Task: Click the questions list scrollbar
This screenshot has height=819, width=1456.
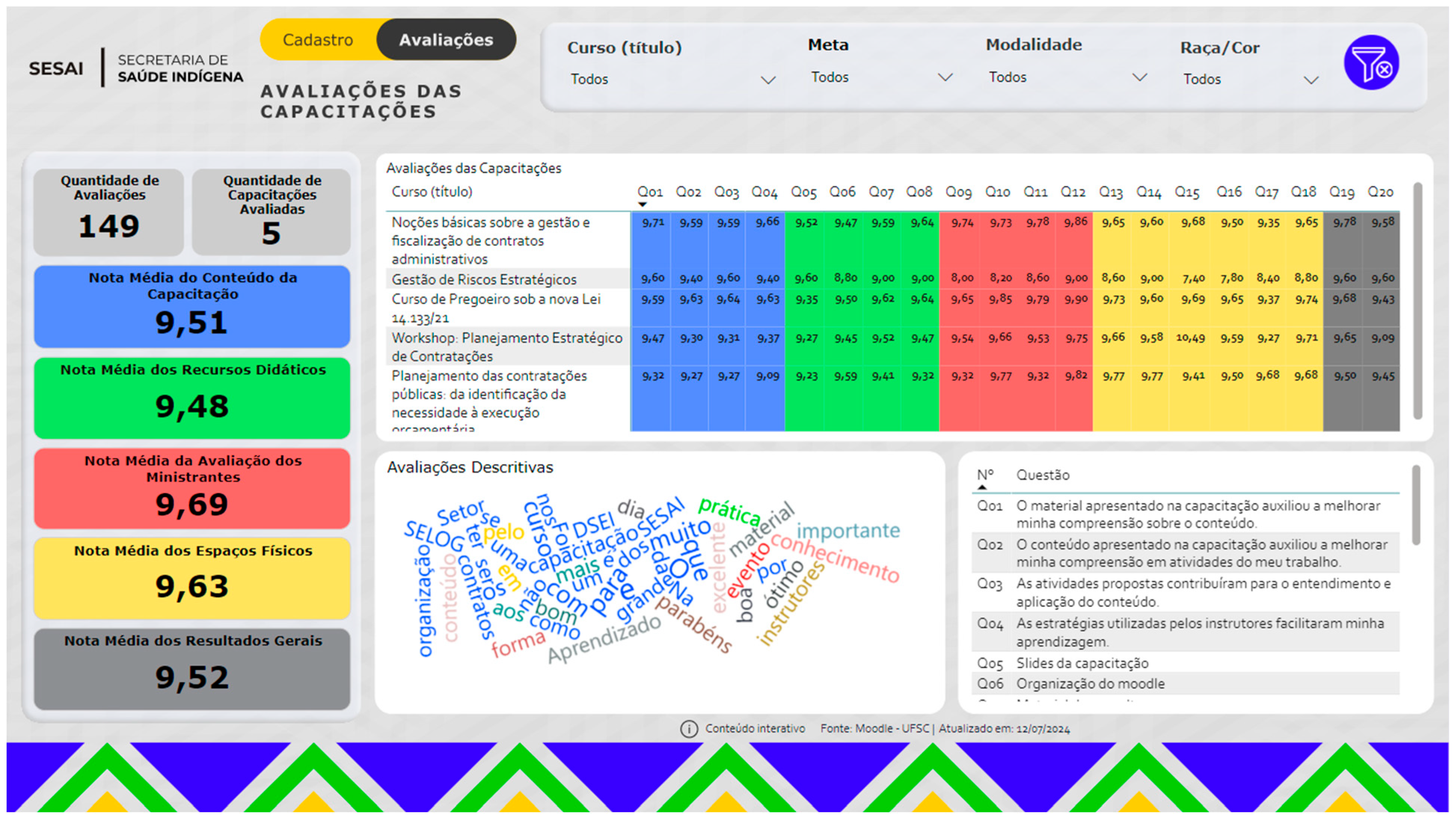Action: pos(1416,505)
